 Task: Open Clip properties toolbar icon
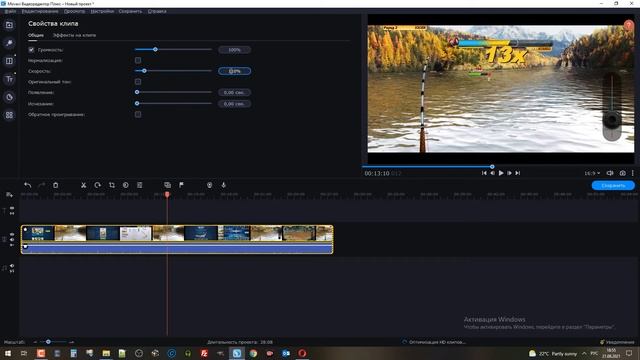pos(140,185)
